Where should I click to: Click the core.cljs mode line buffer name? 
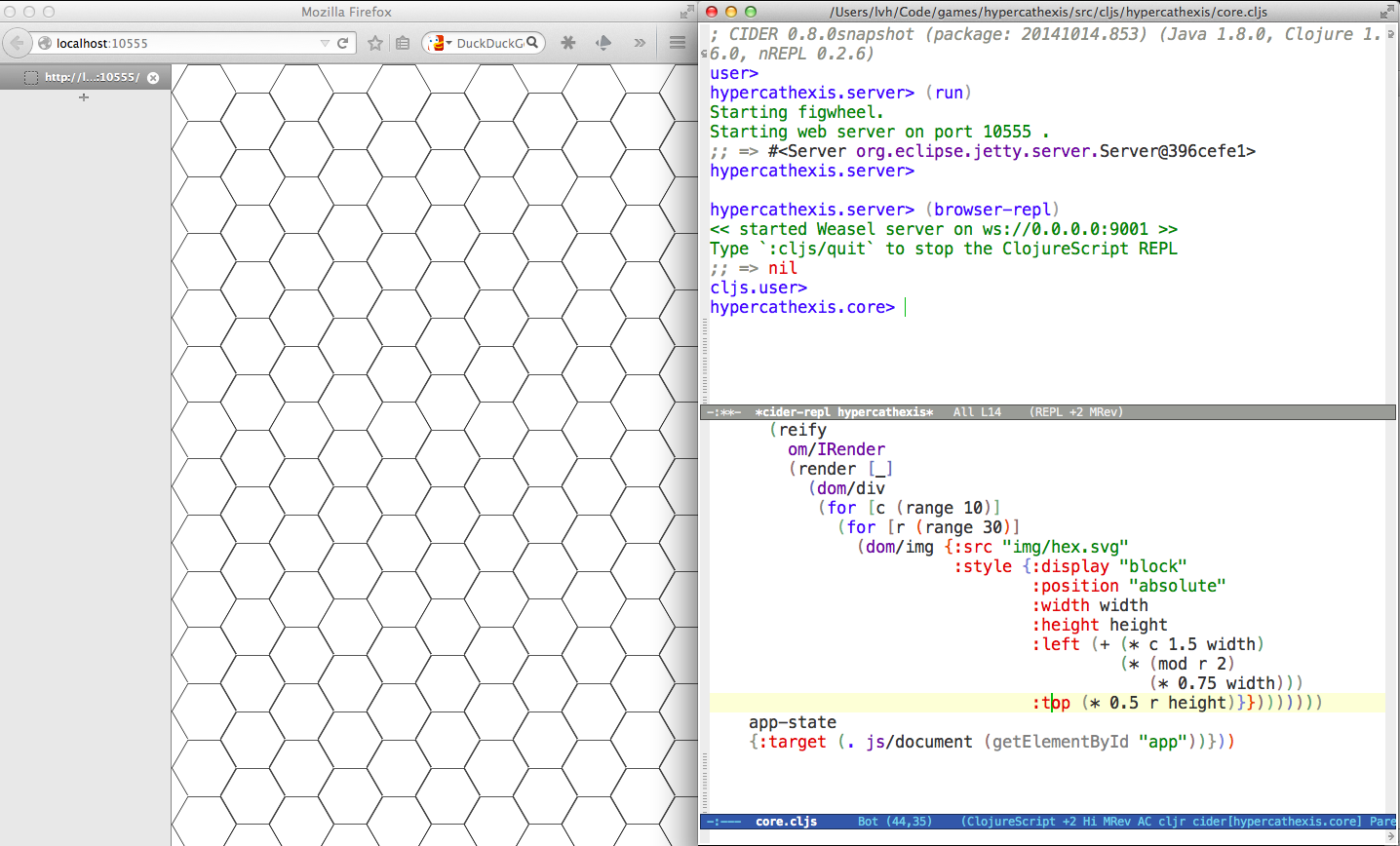coord(786,822)
